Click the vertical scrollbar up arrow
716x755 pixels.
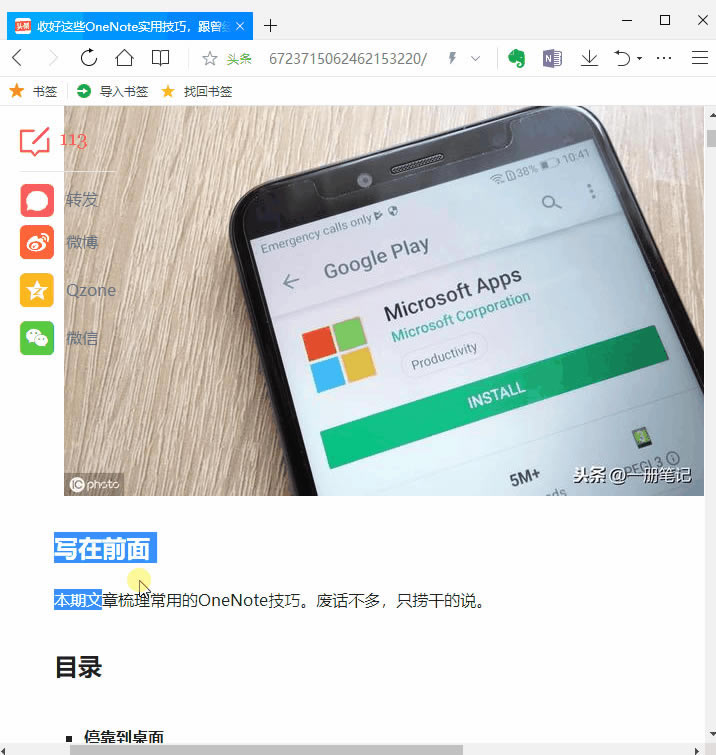point(711,115)
